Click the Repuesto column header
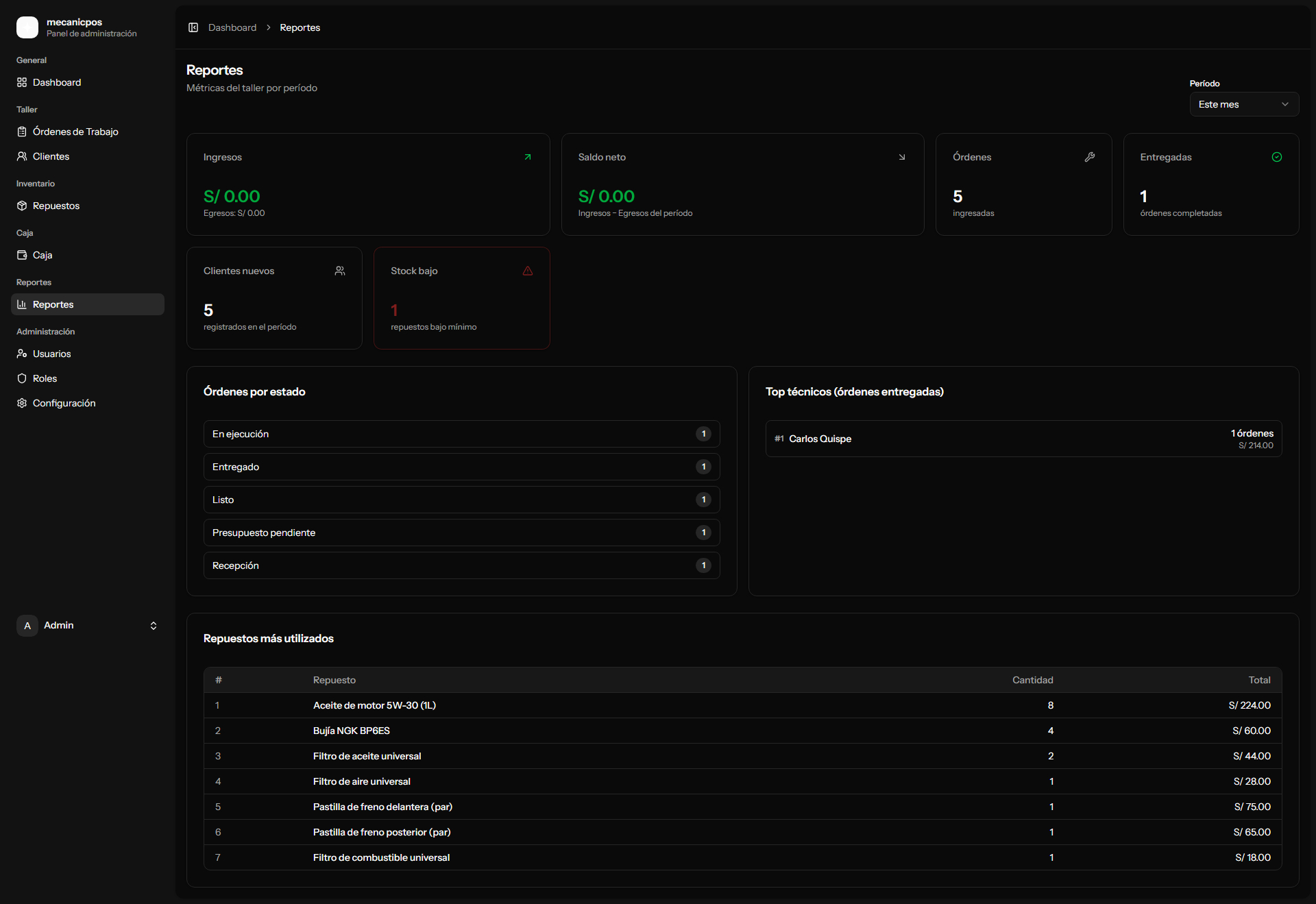The height and width of the screenshot is (904, 1316). pyautogui.click(x=334, y=680)
